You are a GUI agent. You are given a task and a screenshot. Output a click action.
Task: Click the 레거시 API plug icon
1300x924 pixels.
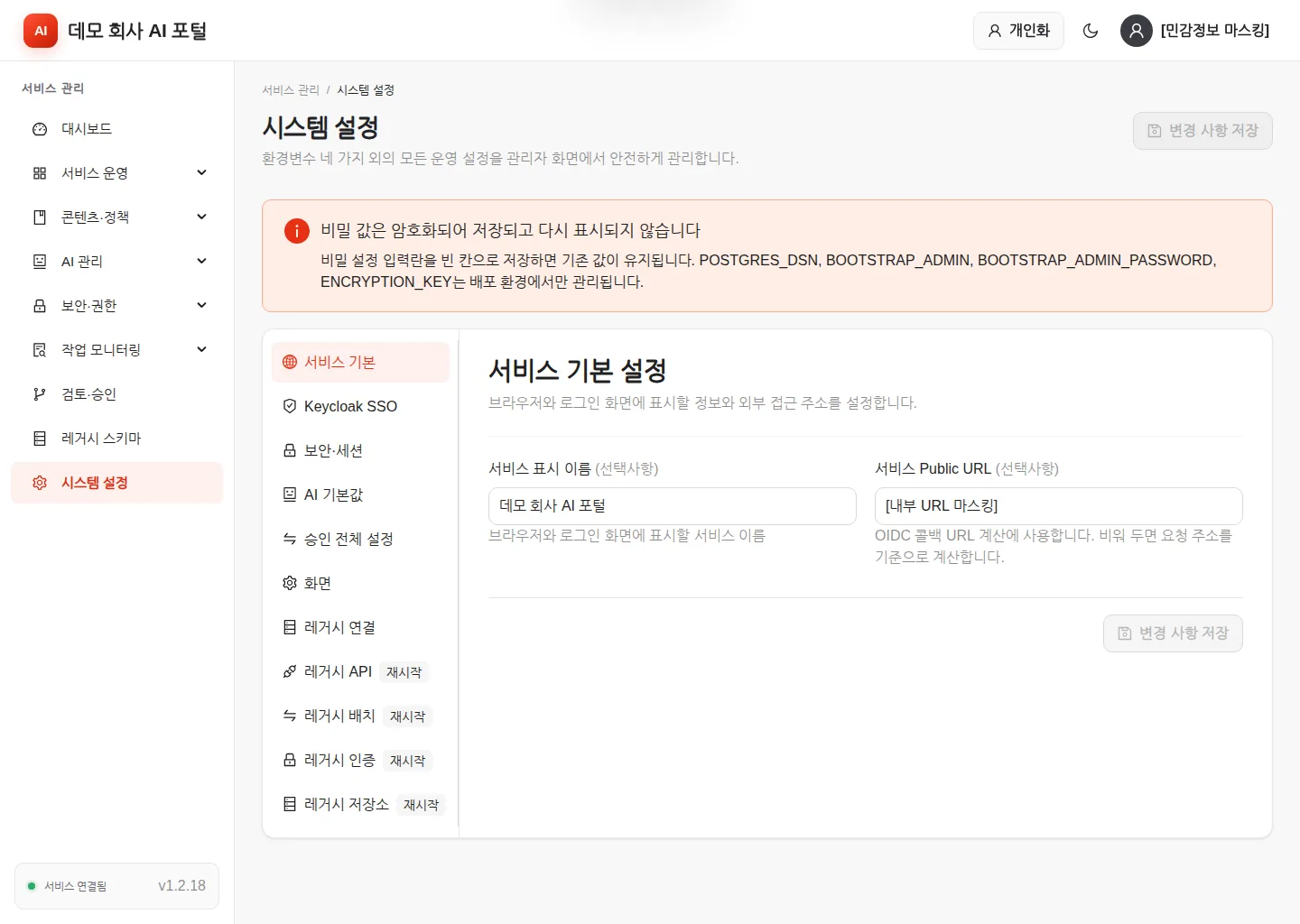pyautogui.click(x=290, y=671)
